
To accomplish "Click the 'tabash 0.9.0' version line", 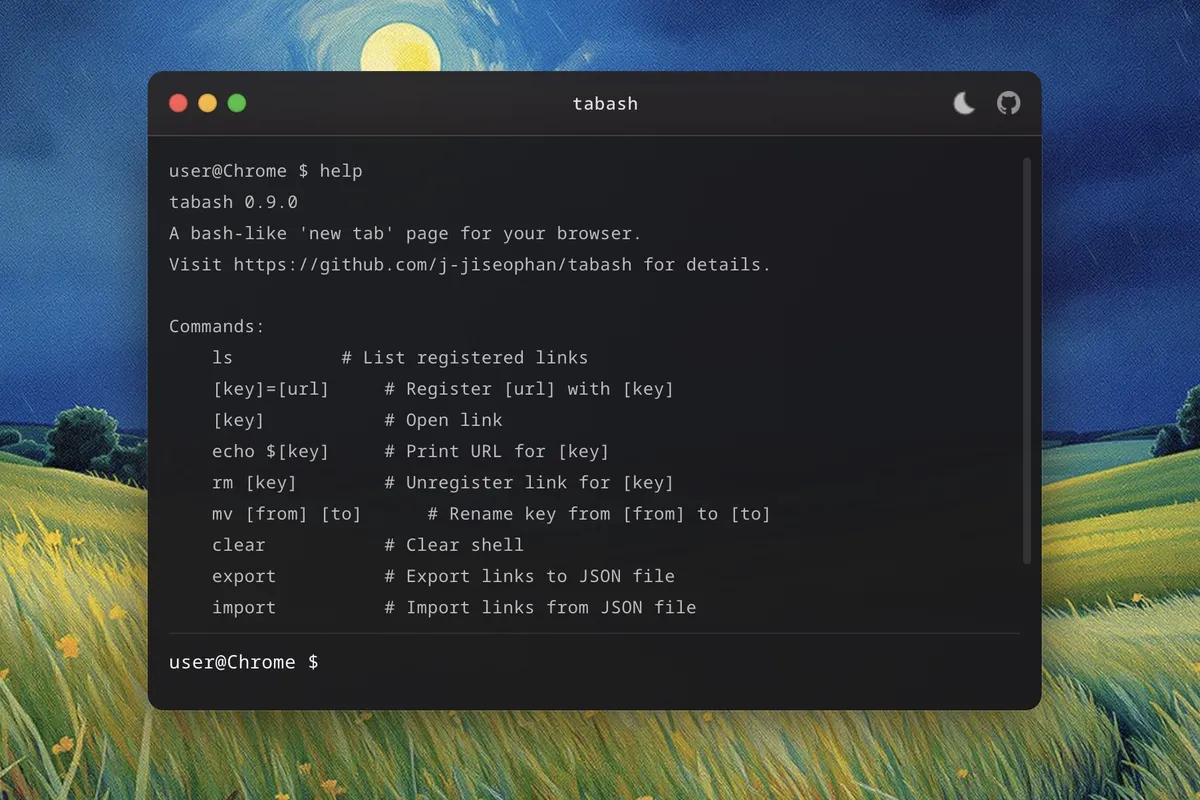I will point(233,202).
